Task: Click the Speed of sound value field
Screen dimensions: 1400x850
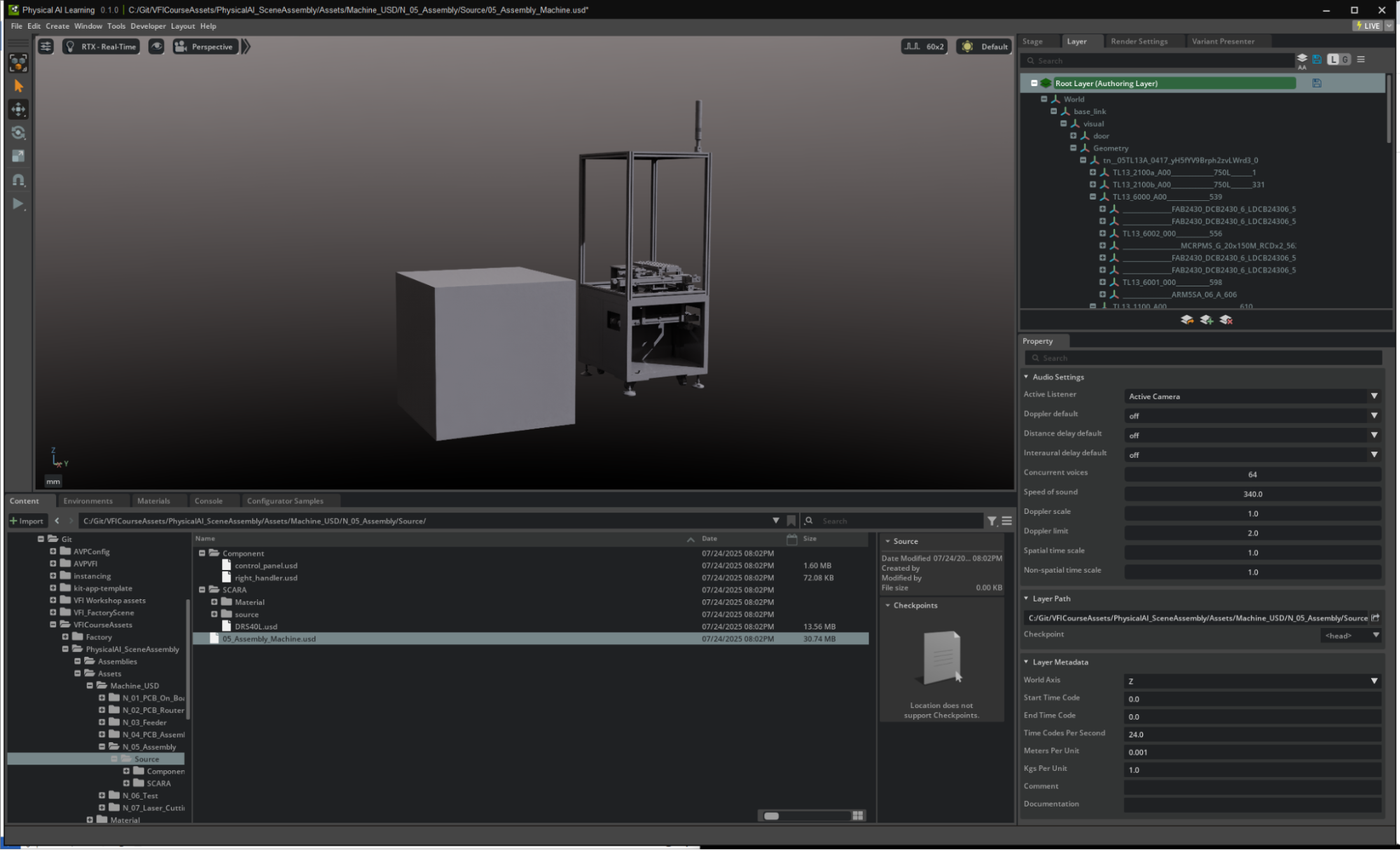Action: tap(1252, 494)
